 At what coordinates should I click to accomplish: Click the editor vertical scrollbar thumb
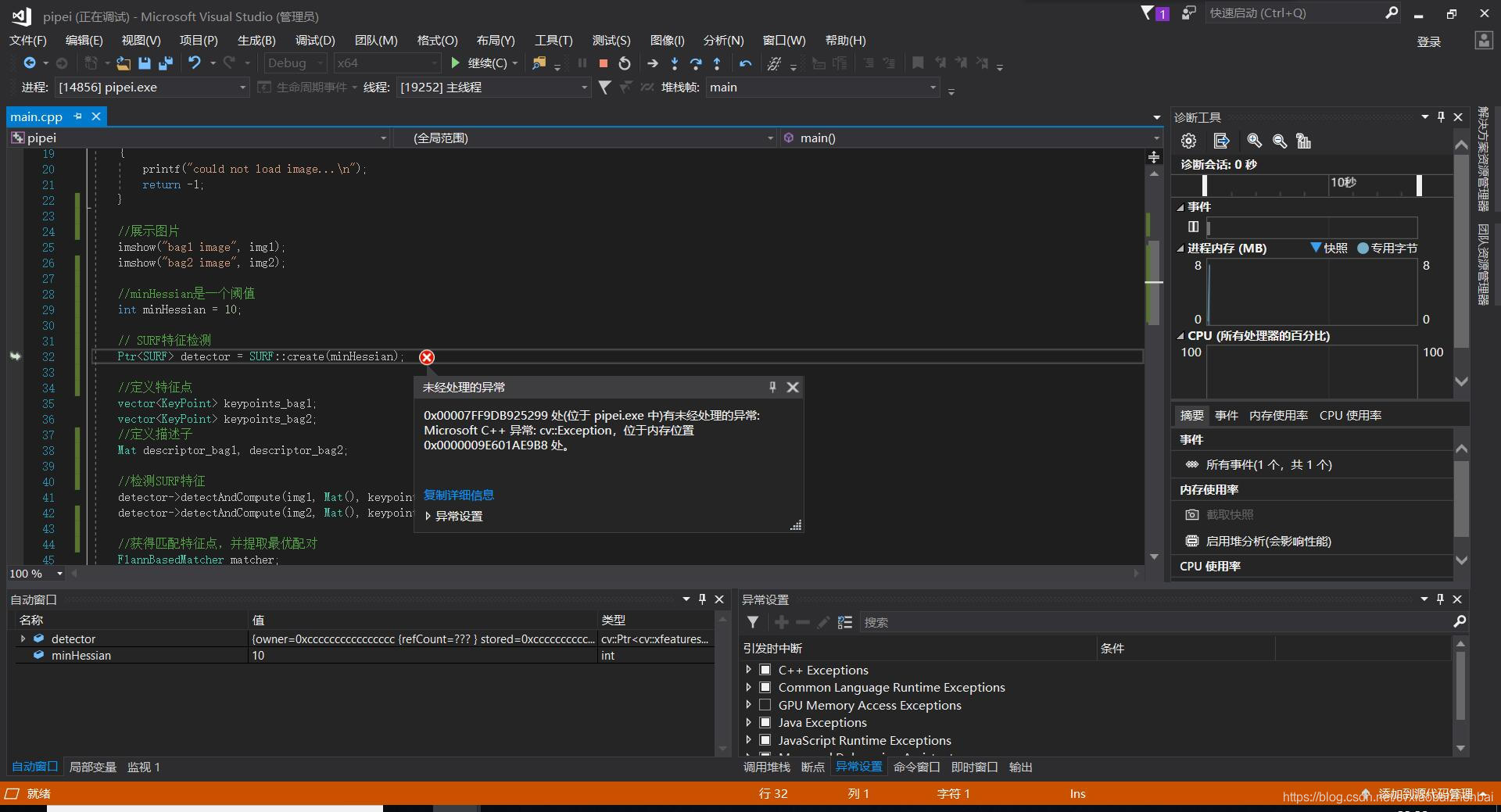coord(1153,283)
